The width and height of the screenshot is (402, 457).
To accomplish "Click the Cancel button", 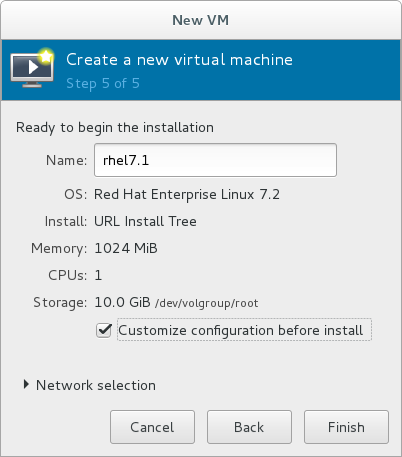I will click(152, 427).
